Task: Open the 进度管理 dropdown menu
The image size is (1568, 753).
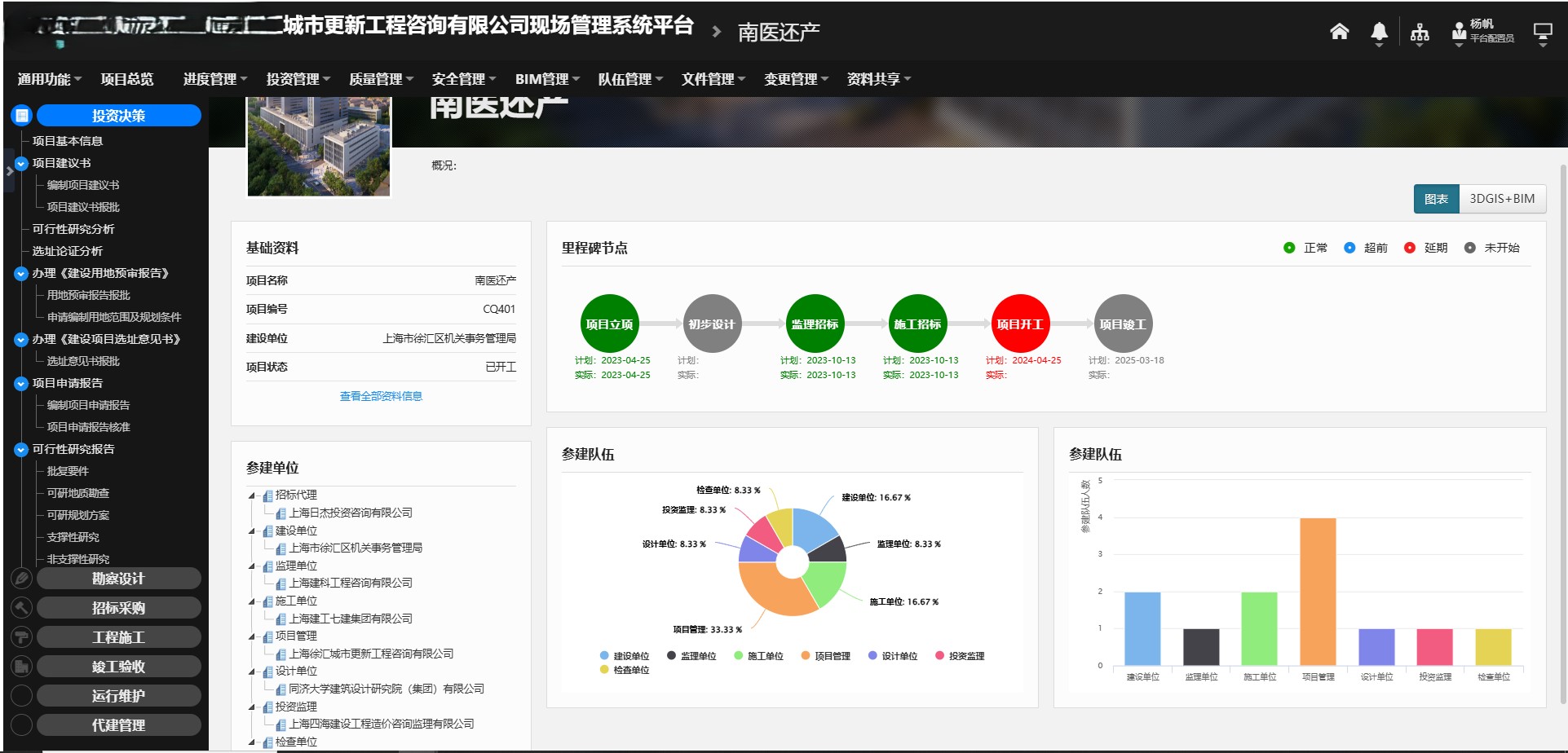Action: pyautogui.click(x=214, y=79)
